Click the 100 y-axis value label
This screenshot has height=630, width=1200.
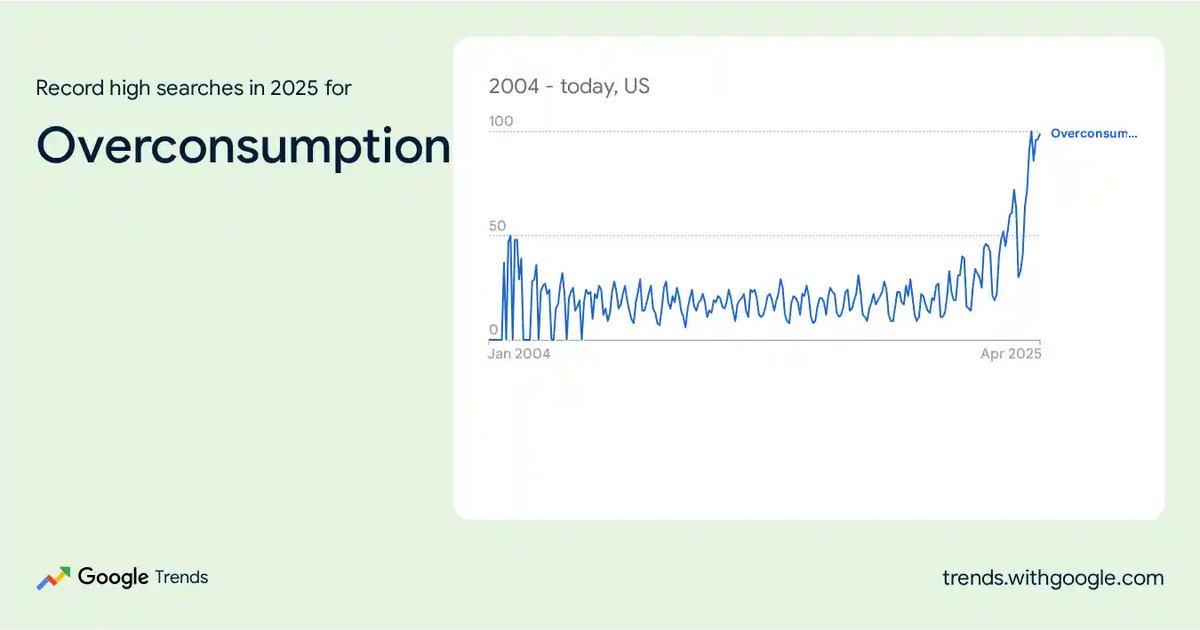[x=500, y=121]
